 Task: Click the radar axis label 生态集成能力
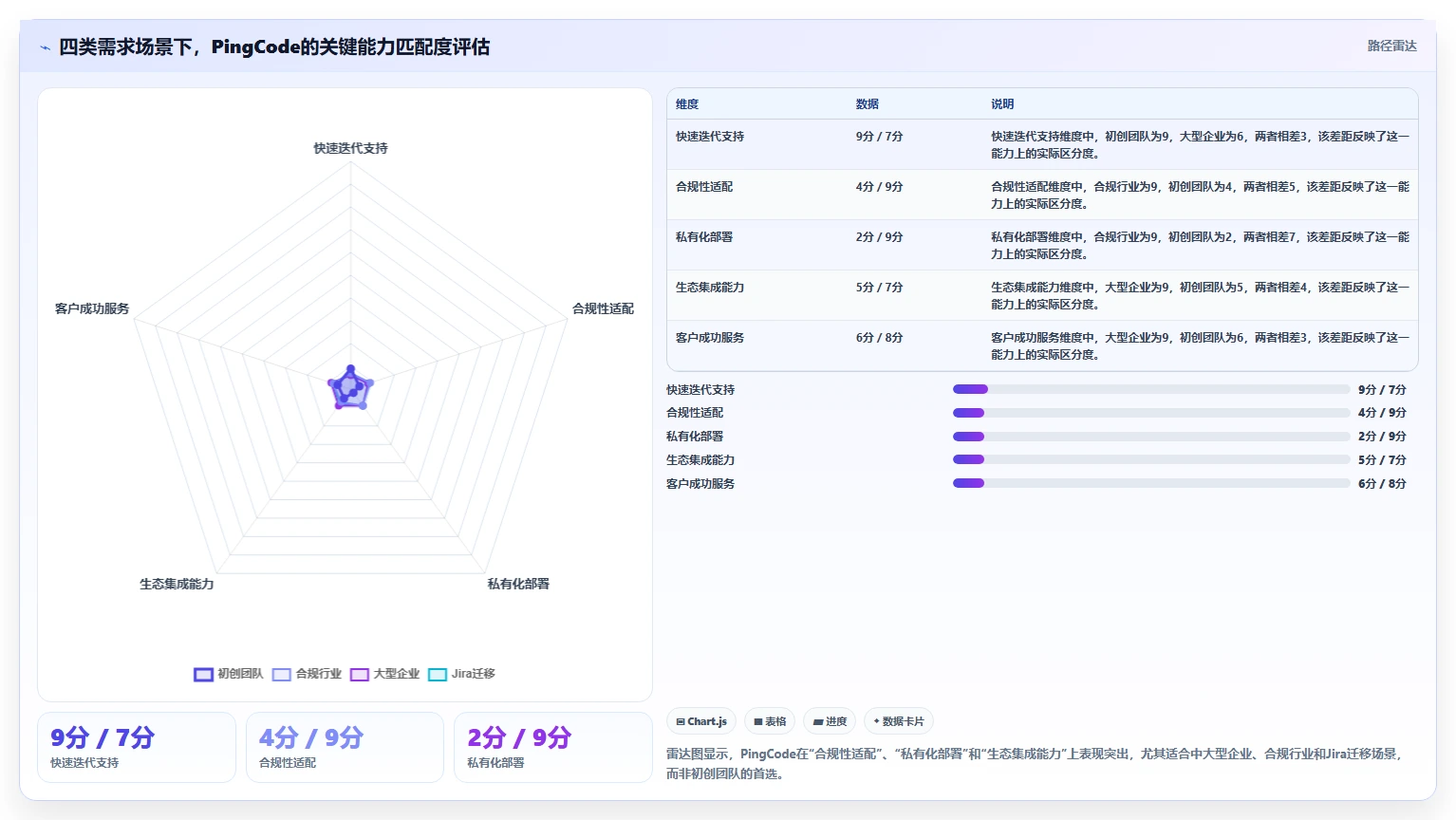click(x=177, y=584)
